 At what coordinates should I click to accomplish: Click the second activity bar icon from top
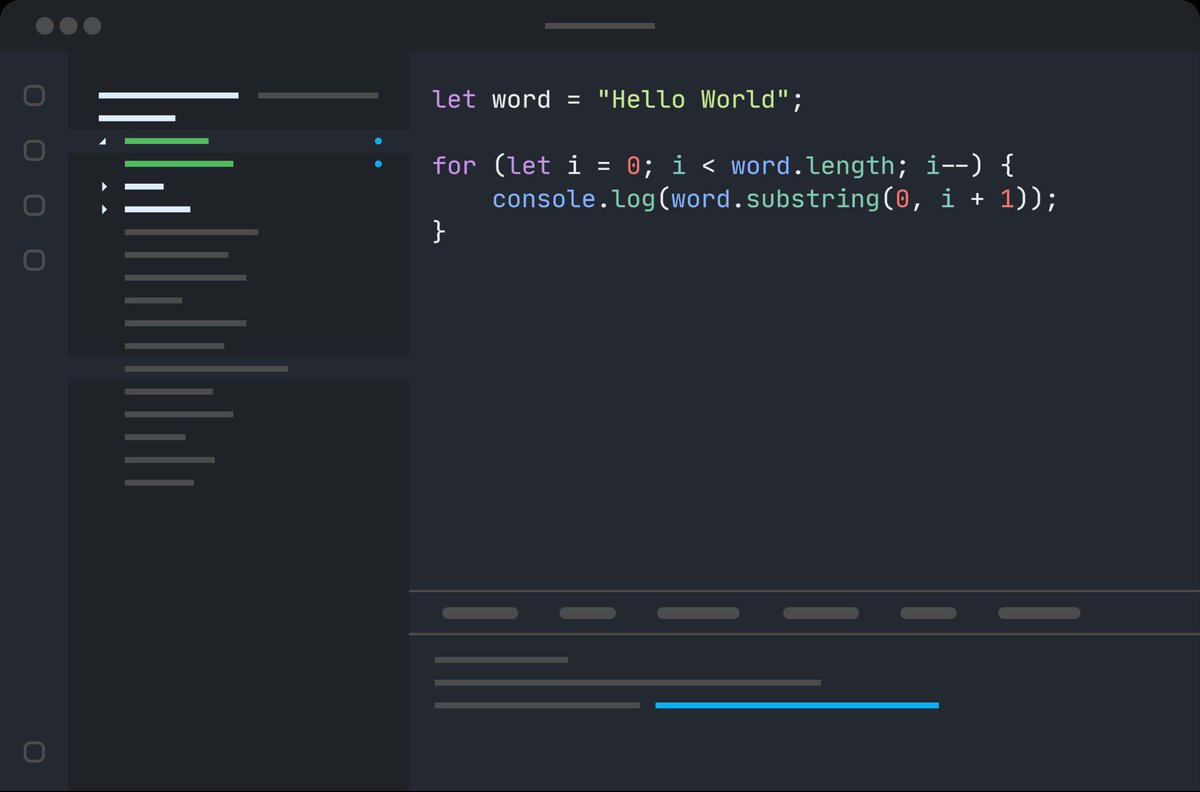[34, 151]
